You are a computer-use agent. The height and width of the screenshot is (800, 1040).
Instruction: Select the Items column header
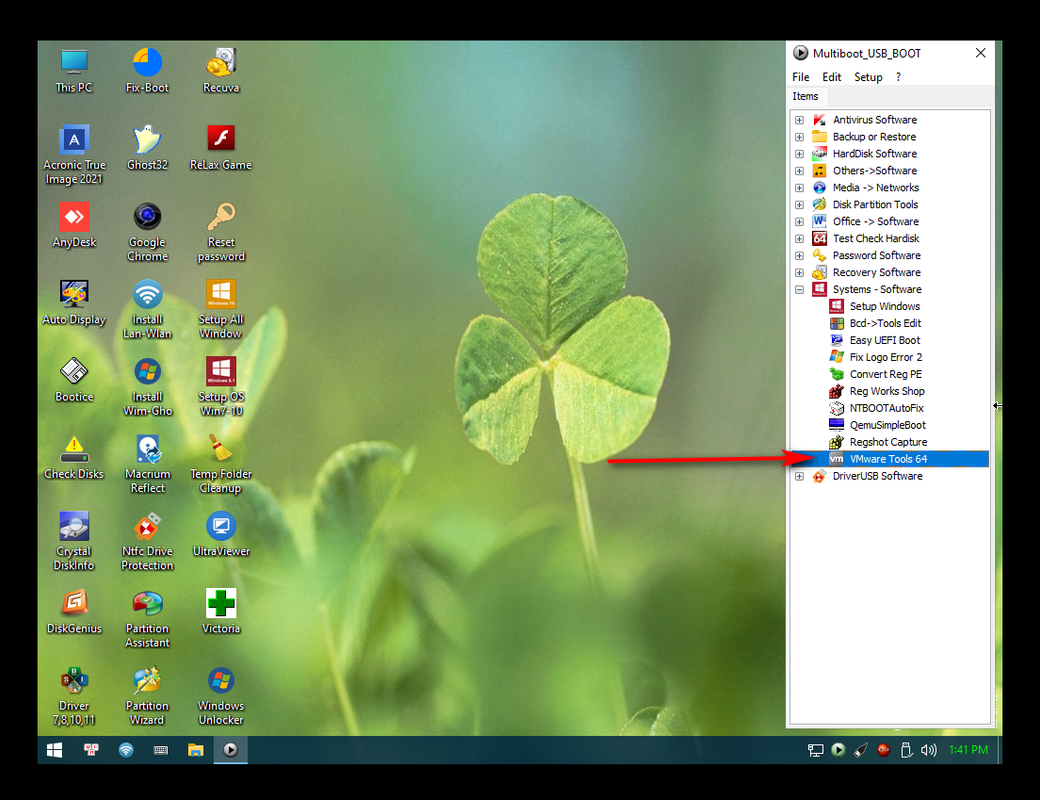tap(805, 96)
